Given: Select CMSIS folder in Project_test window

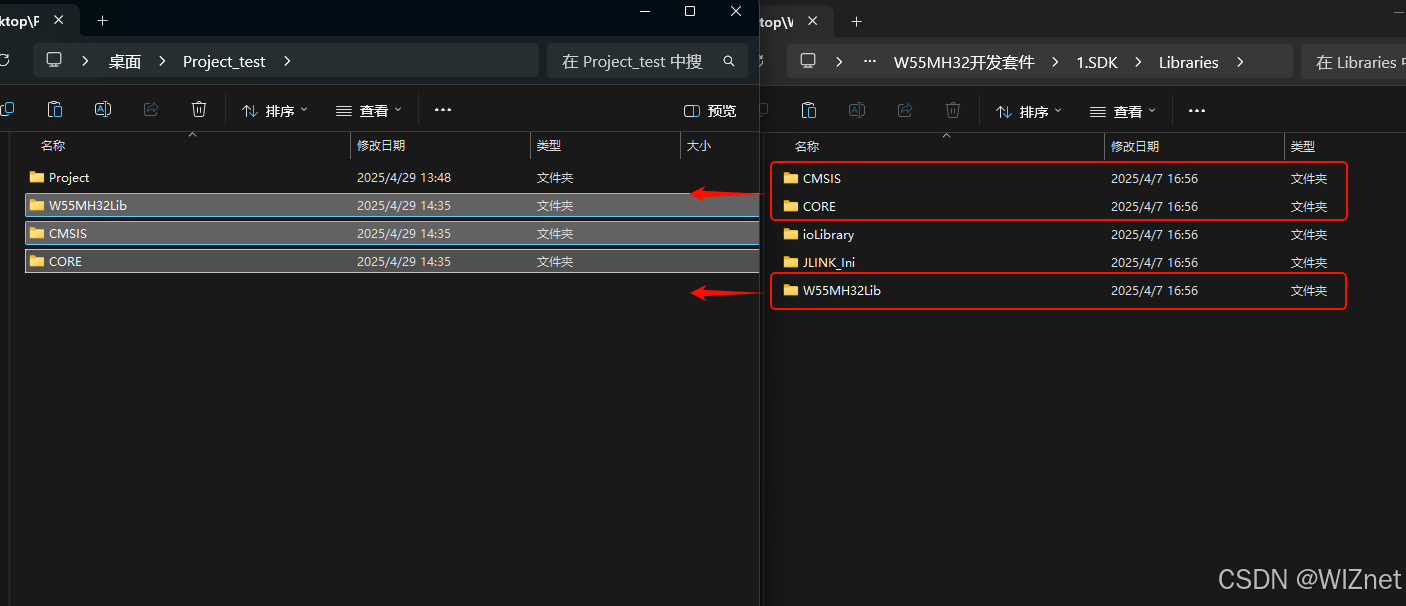Looking at the screenshot, I should point(392,233).
